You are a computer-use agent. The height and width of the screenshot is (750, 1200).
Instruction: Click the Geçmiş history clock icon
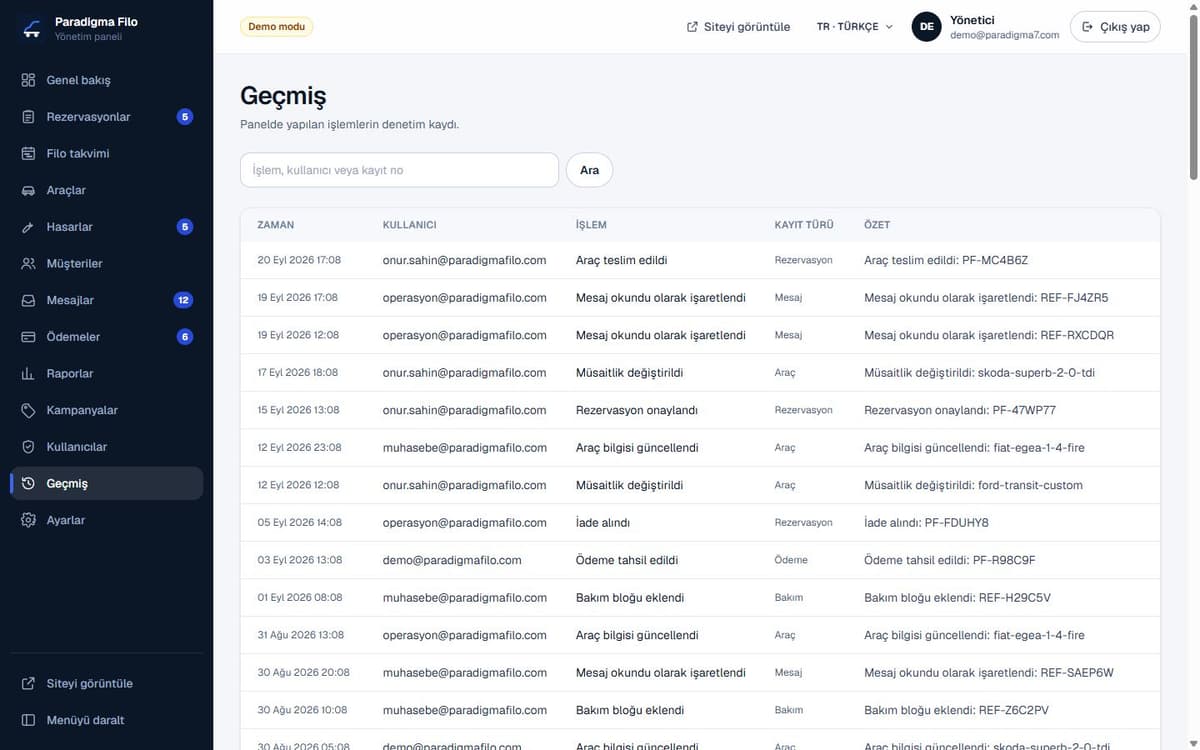[x=28, y=484]
